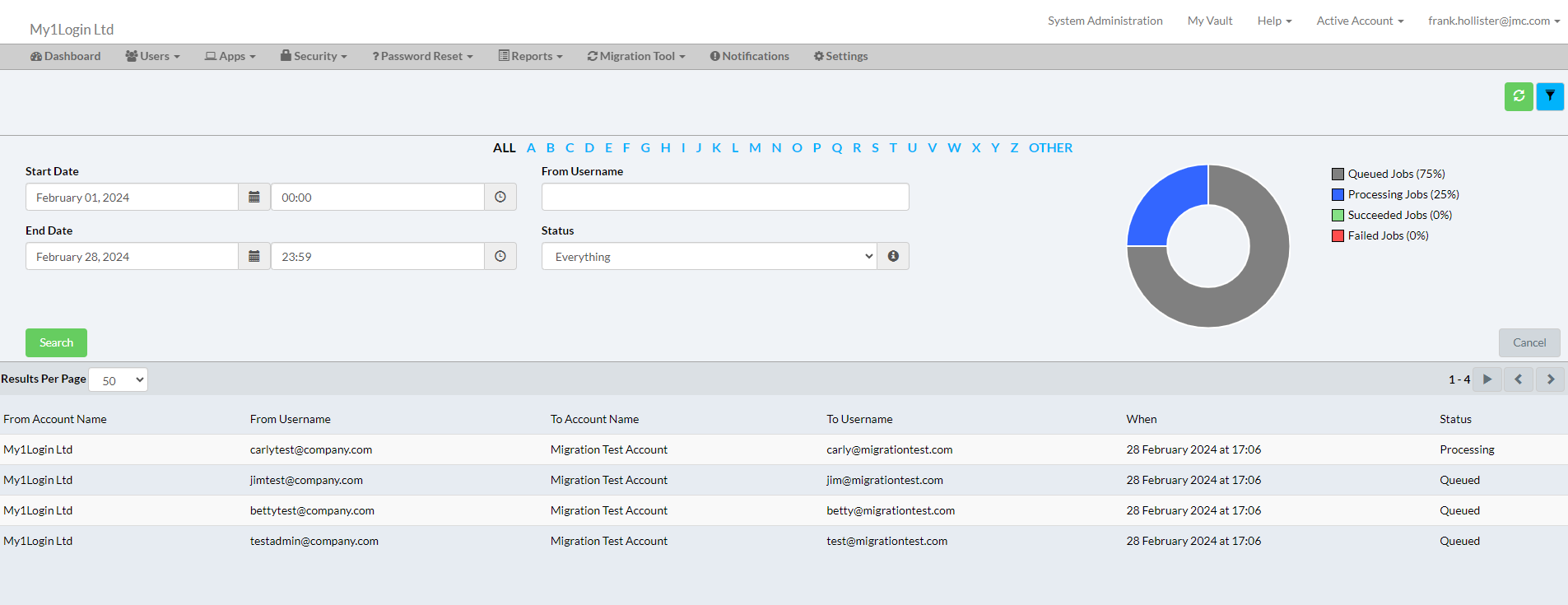
Task: Open the Results Per Page dropdown
Action: click(119, 380)
